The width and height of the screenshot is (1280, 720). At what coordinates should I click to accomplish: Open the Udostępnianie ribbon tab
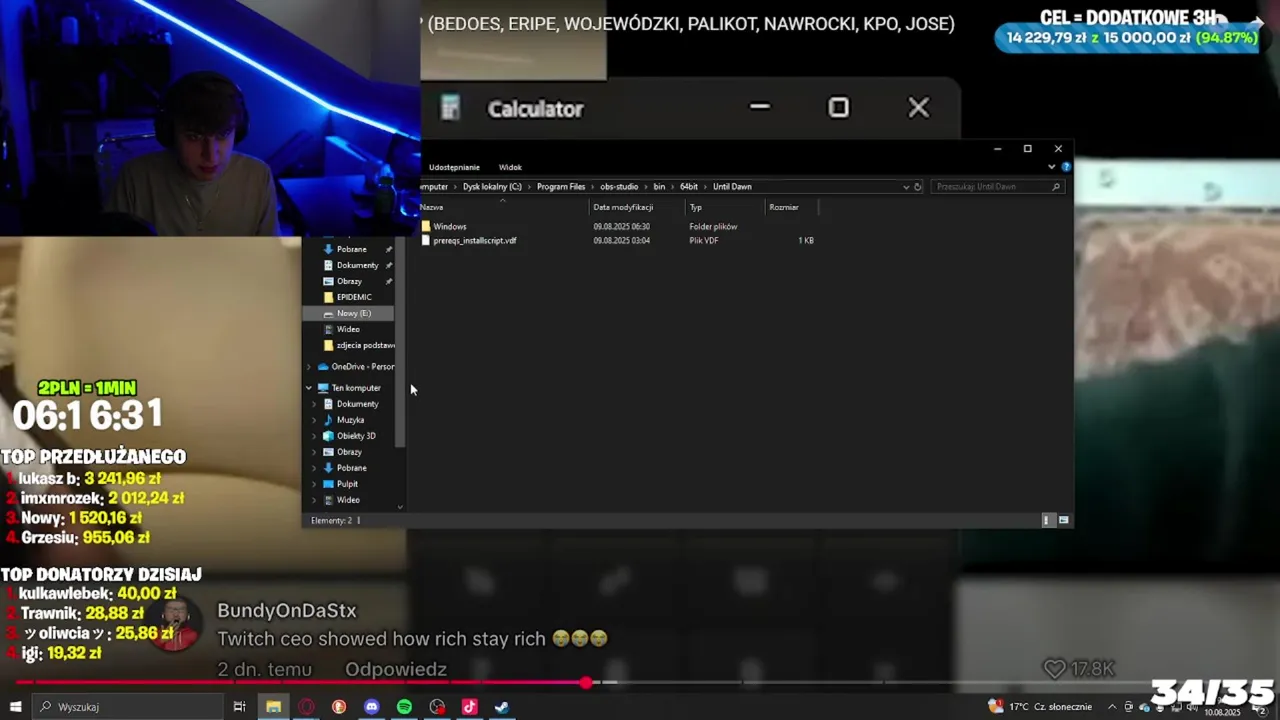454,167
